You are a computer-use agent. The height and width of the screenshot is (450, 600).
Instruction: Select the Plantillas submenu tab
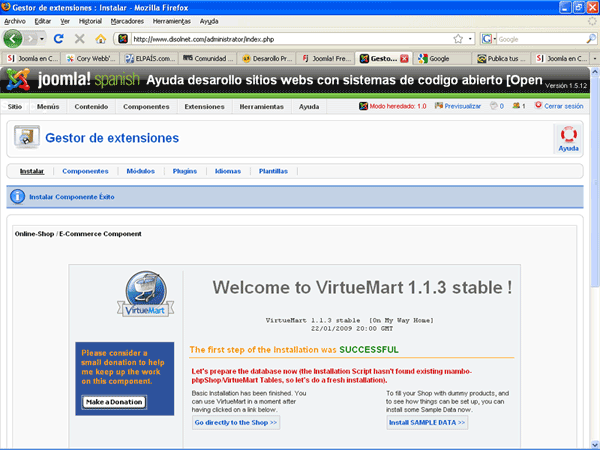273,171
